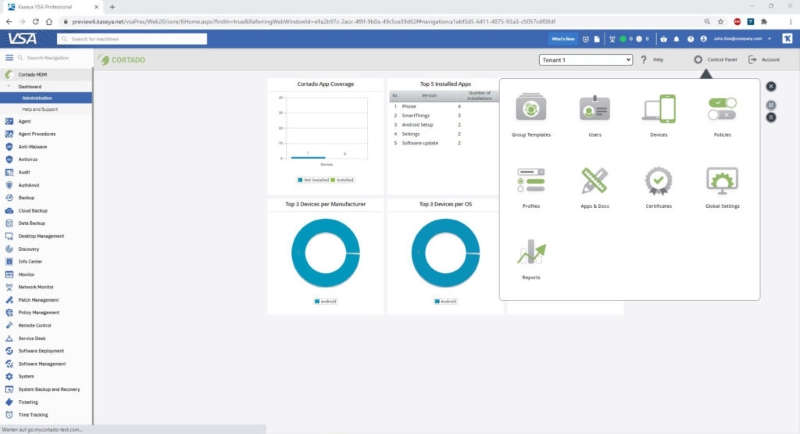
Task: Click the Time Tracking sidebar icon
Action: [x=9, y=415]
